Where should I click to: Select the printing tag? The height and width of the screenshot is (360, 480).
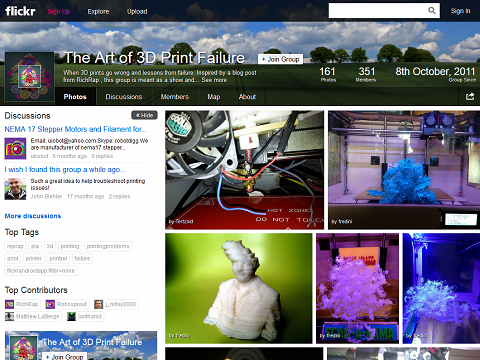[70, 246]
